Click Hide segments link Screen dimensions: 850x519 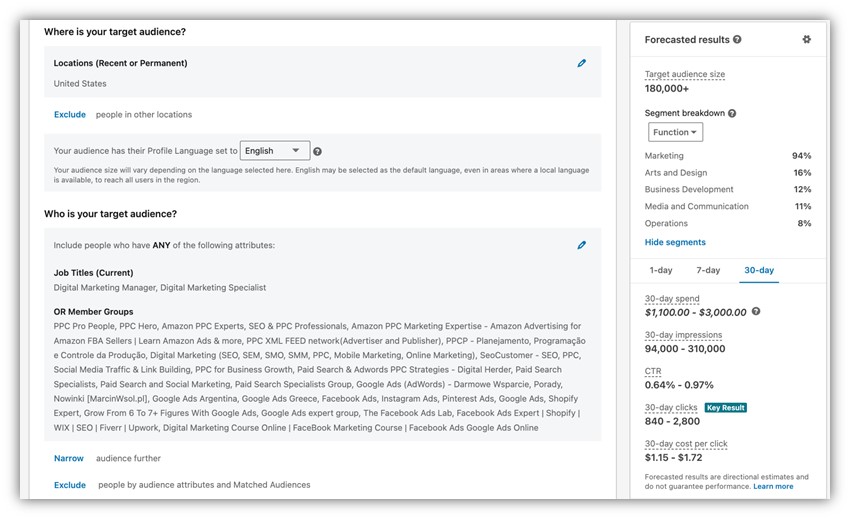(x=675, y=242)
